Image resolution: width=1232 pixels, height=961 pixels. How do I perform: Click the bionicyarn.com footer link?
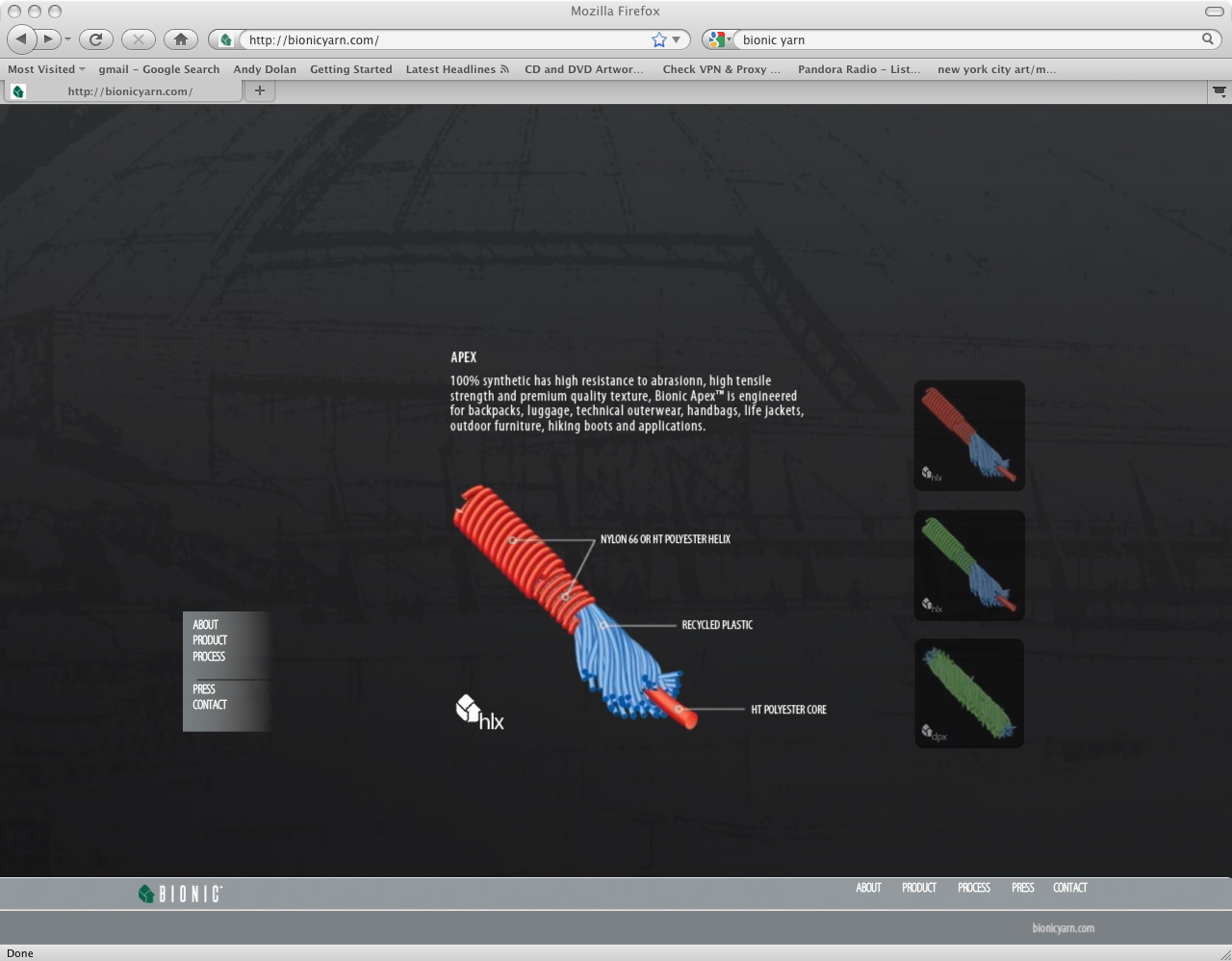(x=1064, y=928)
